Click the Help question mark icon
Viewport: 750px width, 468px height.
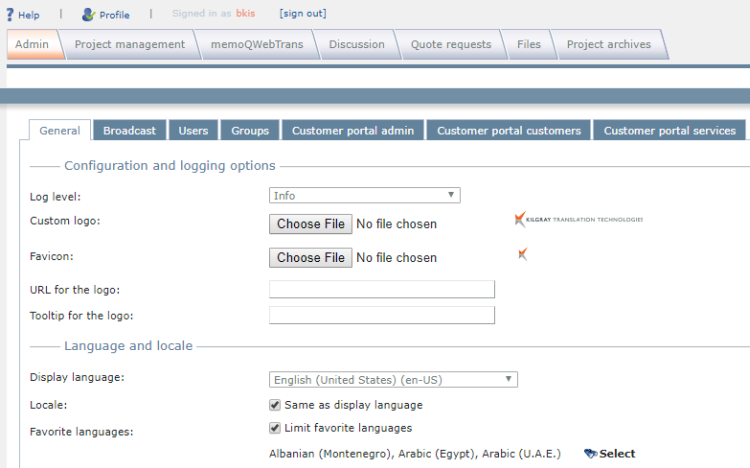coord(9,15)
